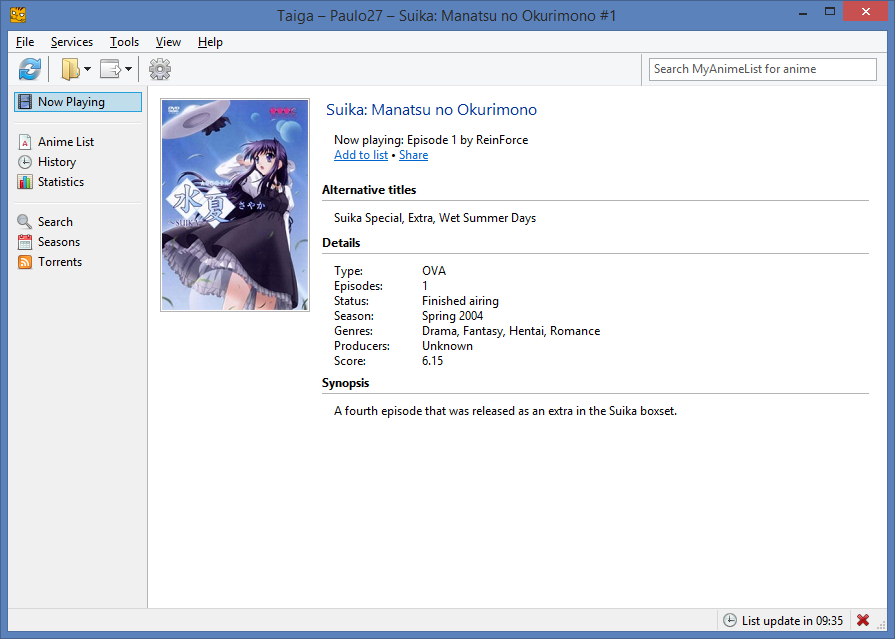The height and width of the screenshot is (639, 895).
Task: Click the Alternative titles heading
Action: 369,190
